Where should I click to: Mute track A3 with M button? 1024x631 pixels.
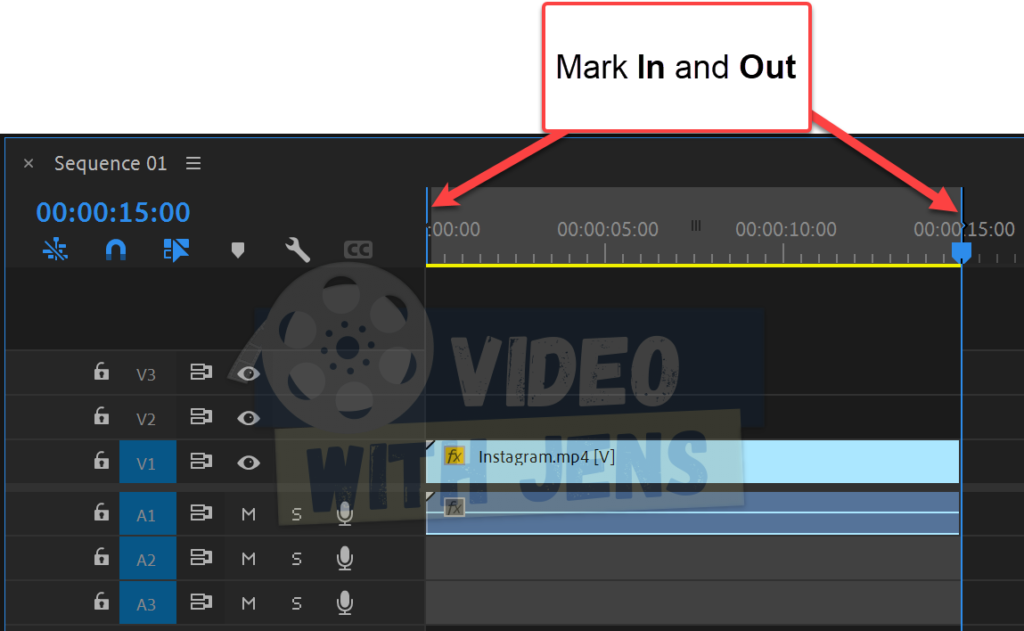click(248, 604)
